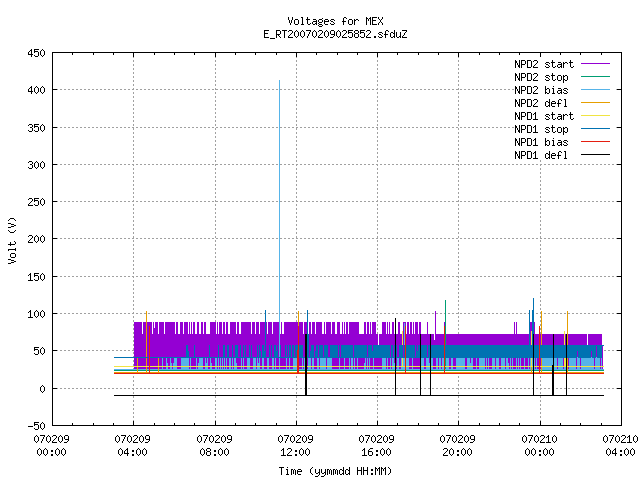Click the x-axis tick 070209 08:00

[214, 446]
